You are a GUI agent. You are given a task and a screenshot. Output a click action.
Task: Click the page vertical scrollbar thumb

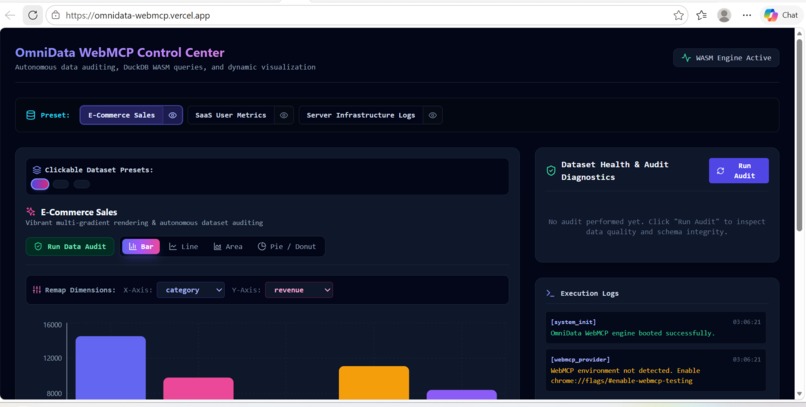click(800, 134)
